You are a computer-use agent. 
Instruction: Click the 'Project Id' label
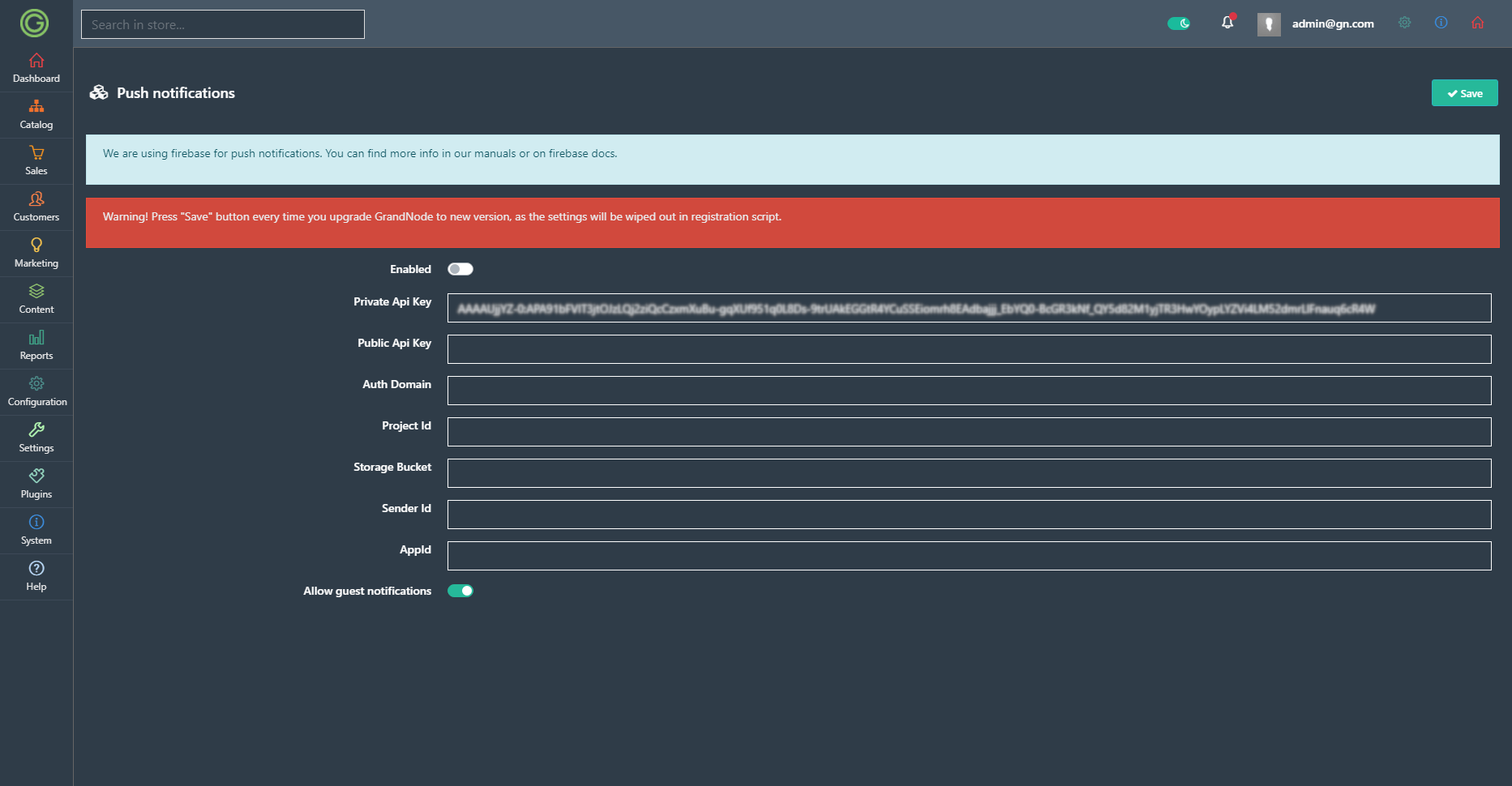coord(406,425)
